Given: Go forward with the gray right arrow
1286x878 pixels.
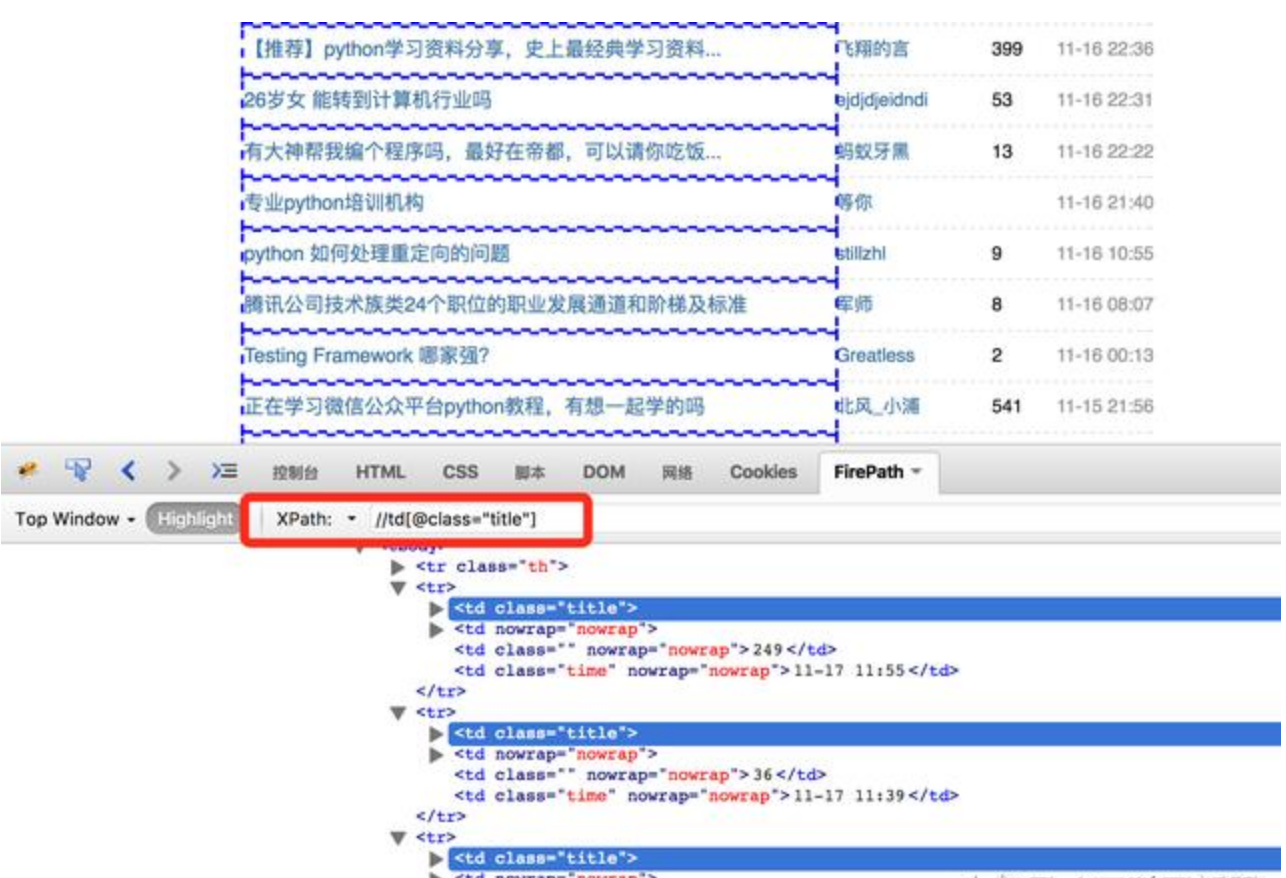Looking at the screenshot, I should point(174,470).
